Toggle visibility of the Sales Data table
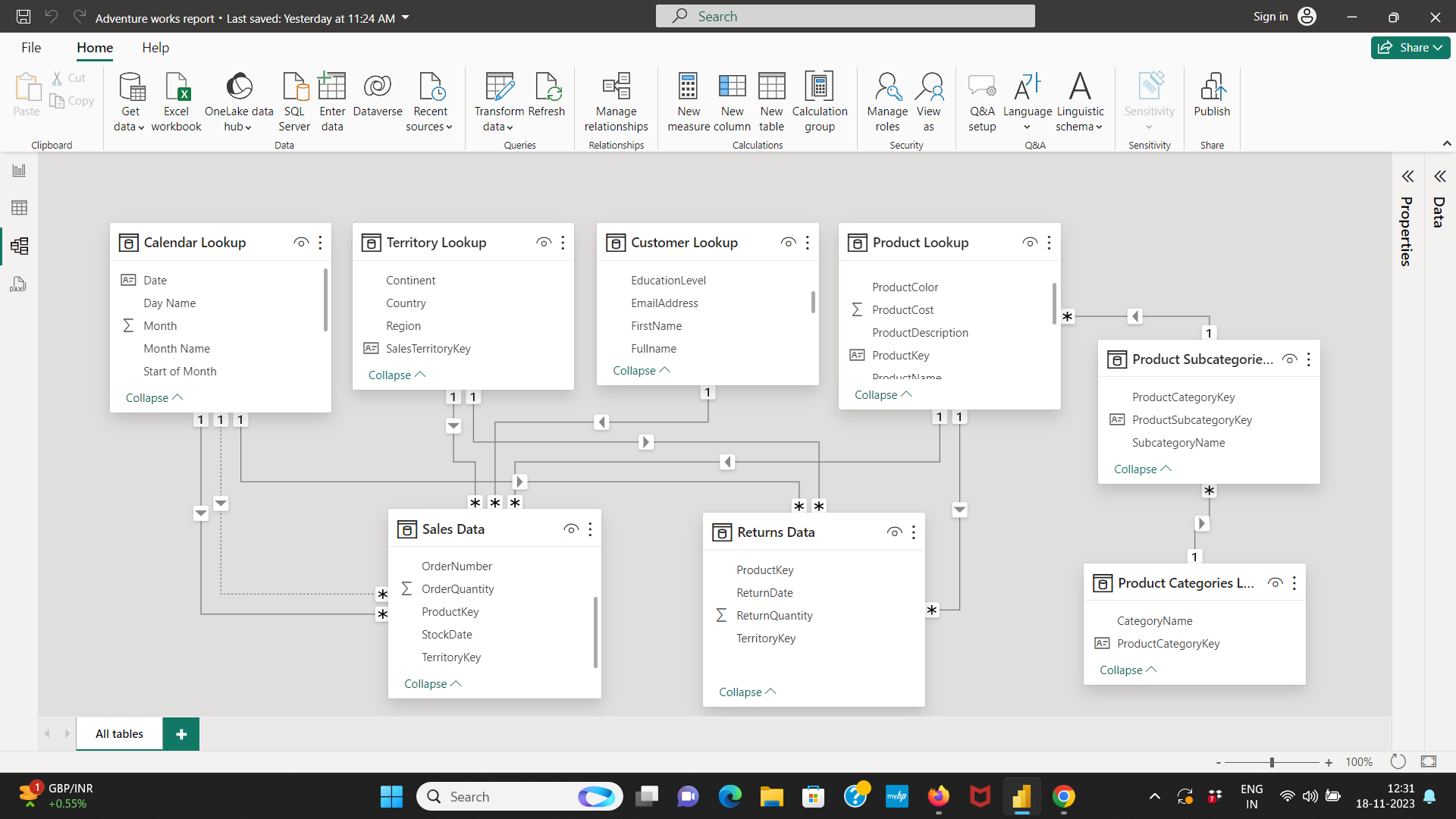The width and height of the screenshot is (1456, 819). click(571, 529)
